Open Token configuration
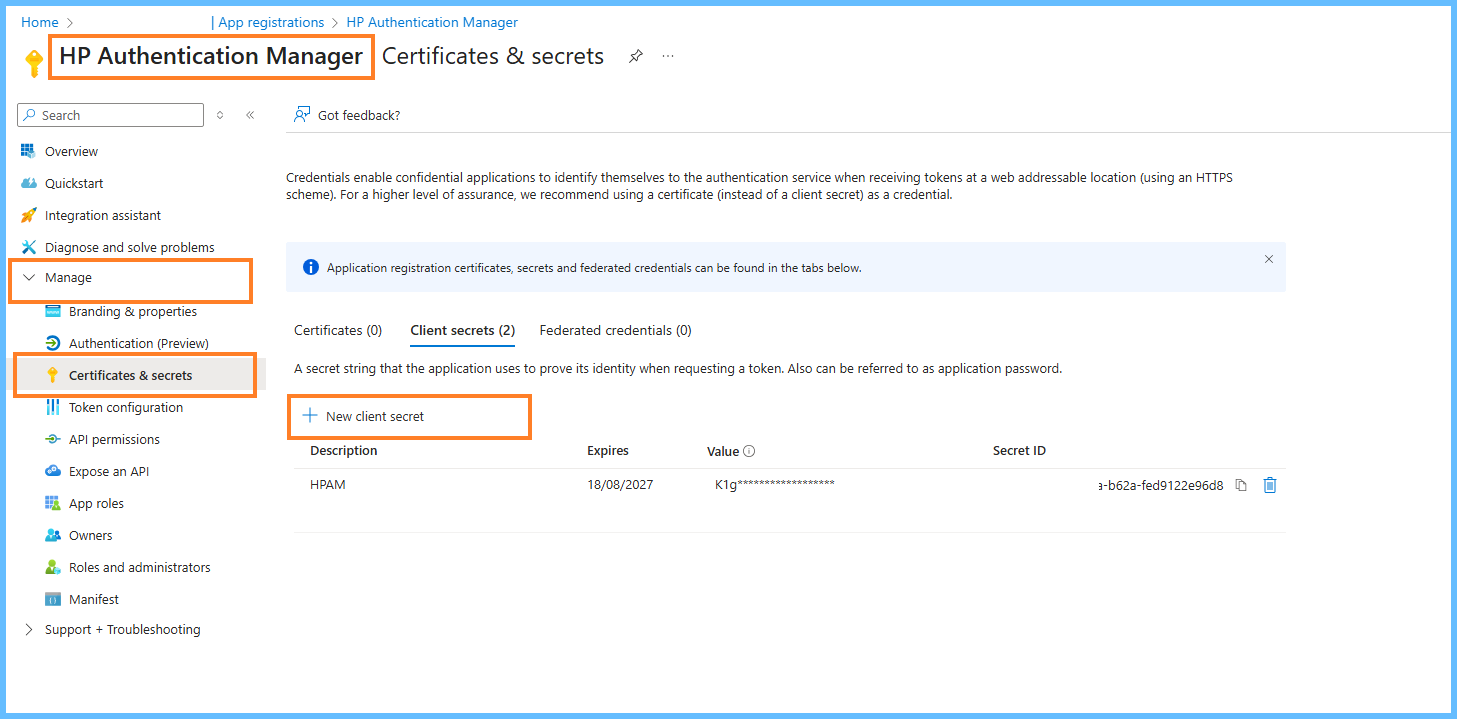 point(126,407)
